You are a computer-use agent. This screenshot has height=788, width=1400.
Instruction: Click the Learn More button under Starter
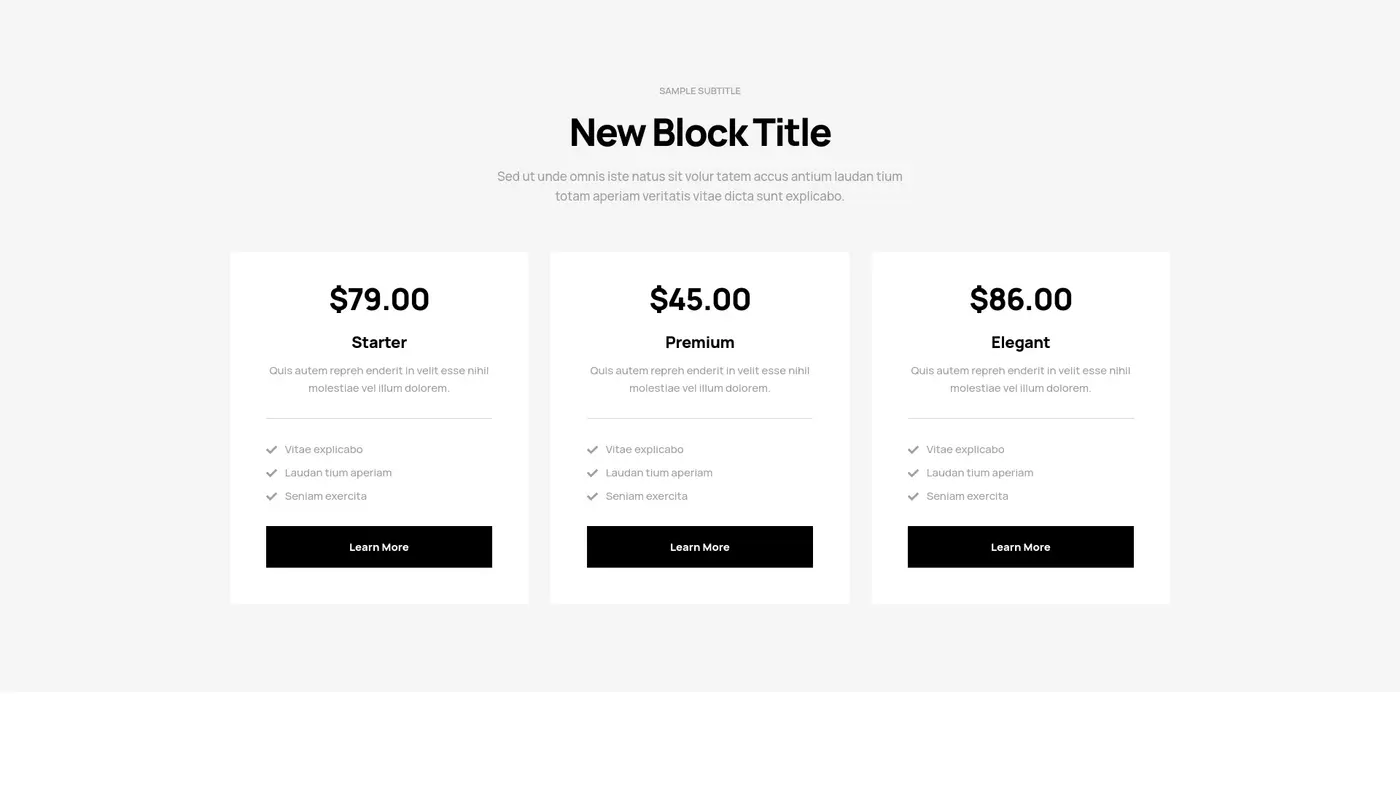tap(379, 546)
